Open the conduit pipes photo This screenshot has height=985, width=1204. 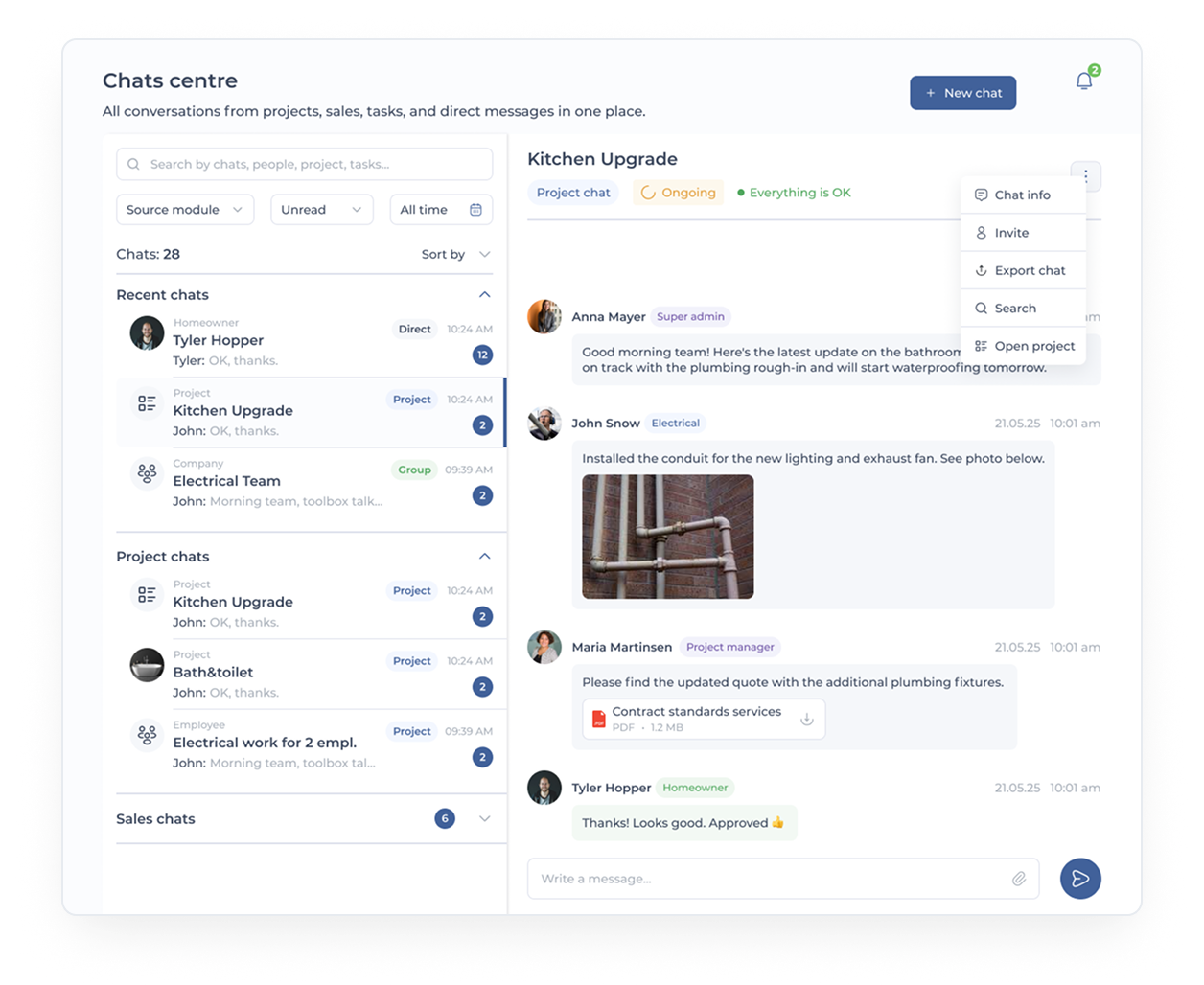pyautogui.click(x=668, y=537)
